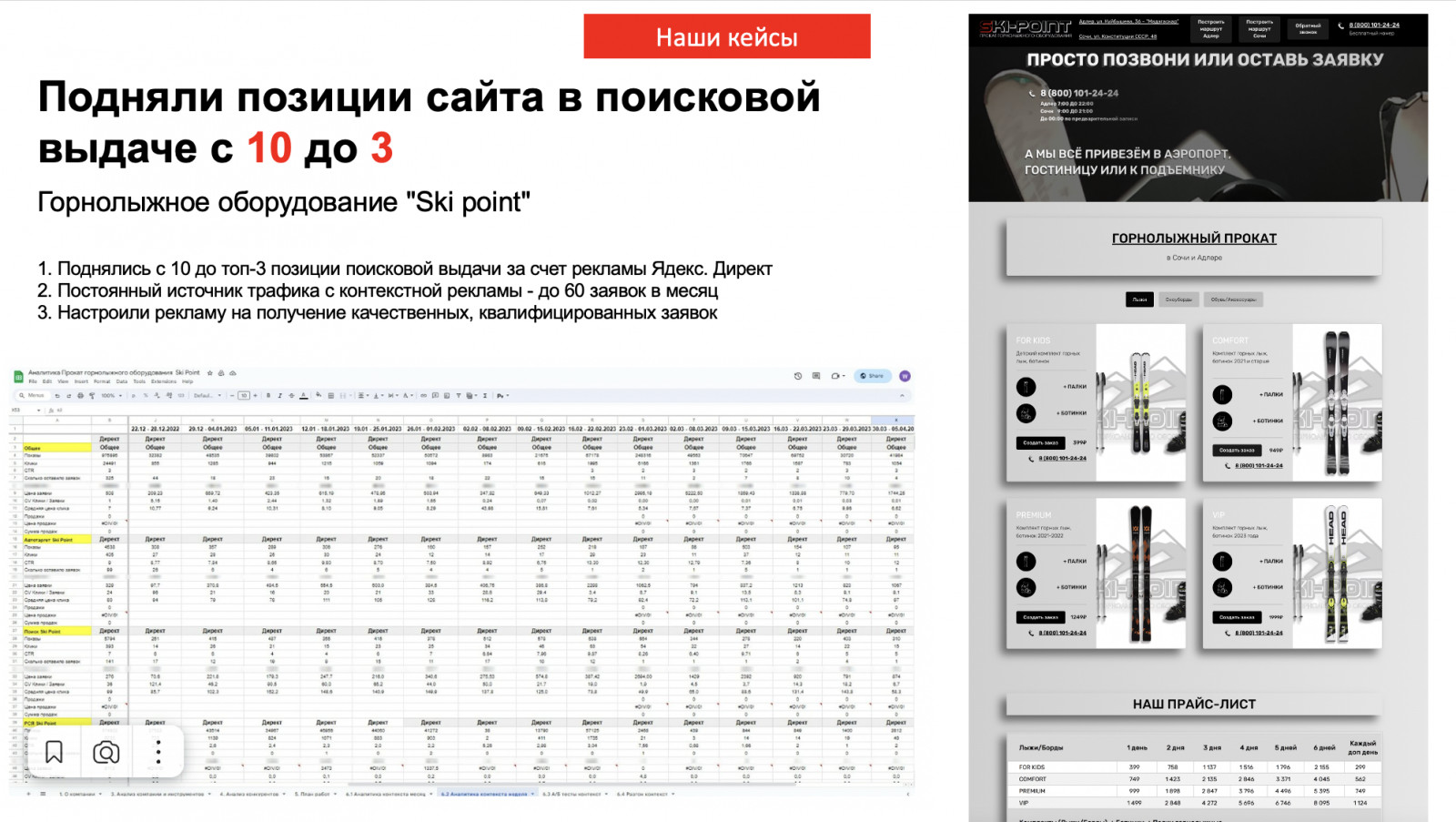Open the zoom 100% dropdown in Sheets
The image size is (1456, 822).
[x=110, y=396]
